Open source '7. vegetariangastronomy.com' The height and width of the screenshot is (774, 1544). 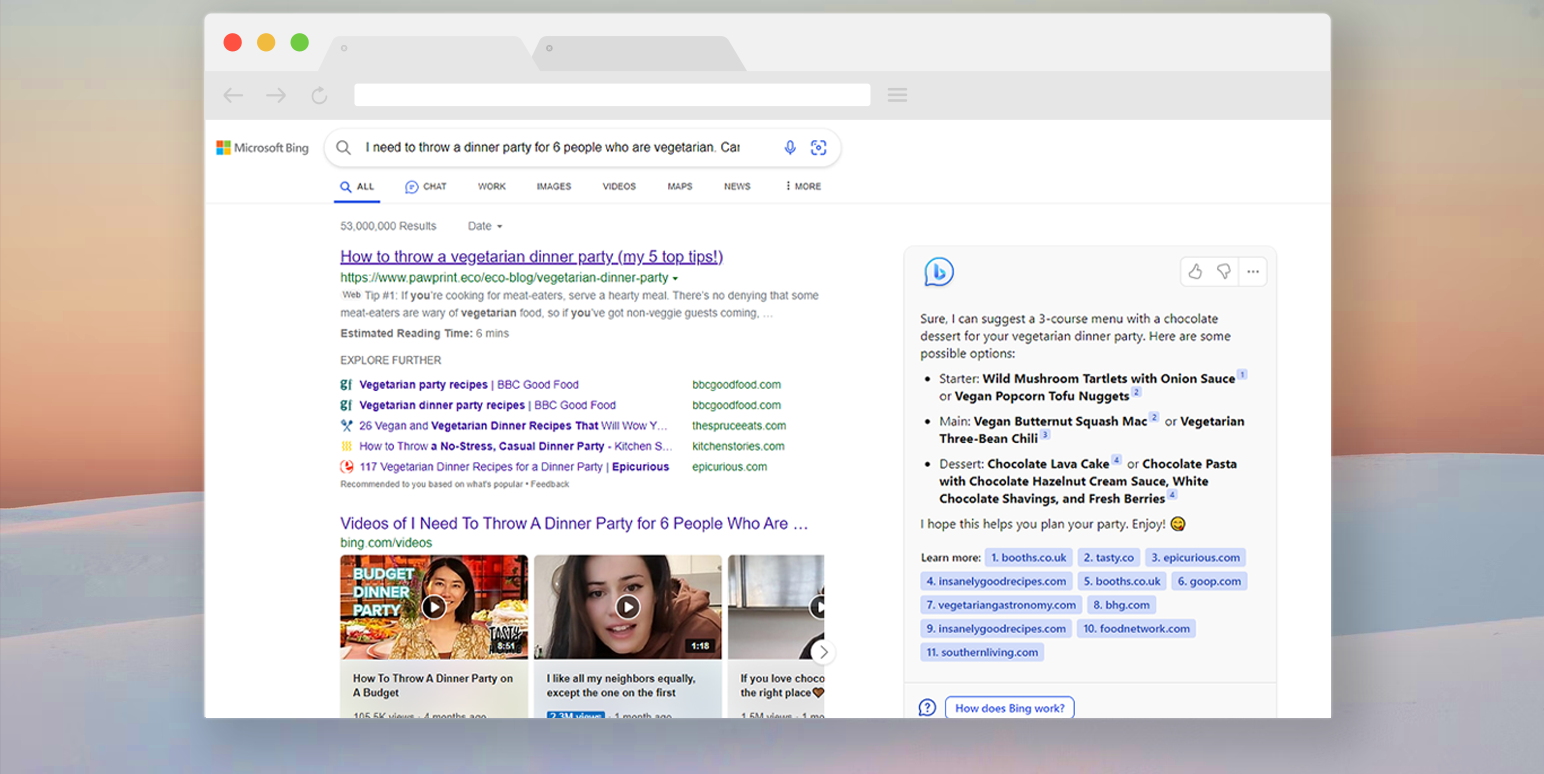(x=1001, y=605)
